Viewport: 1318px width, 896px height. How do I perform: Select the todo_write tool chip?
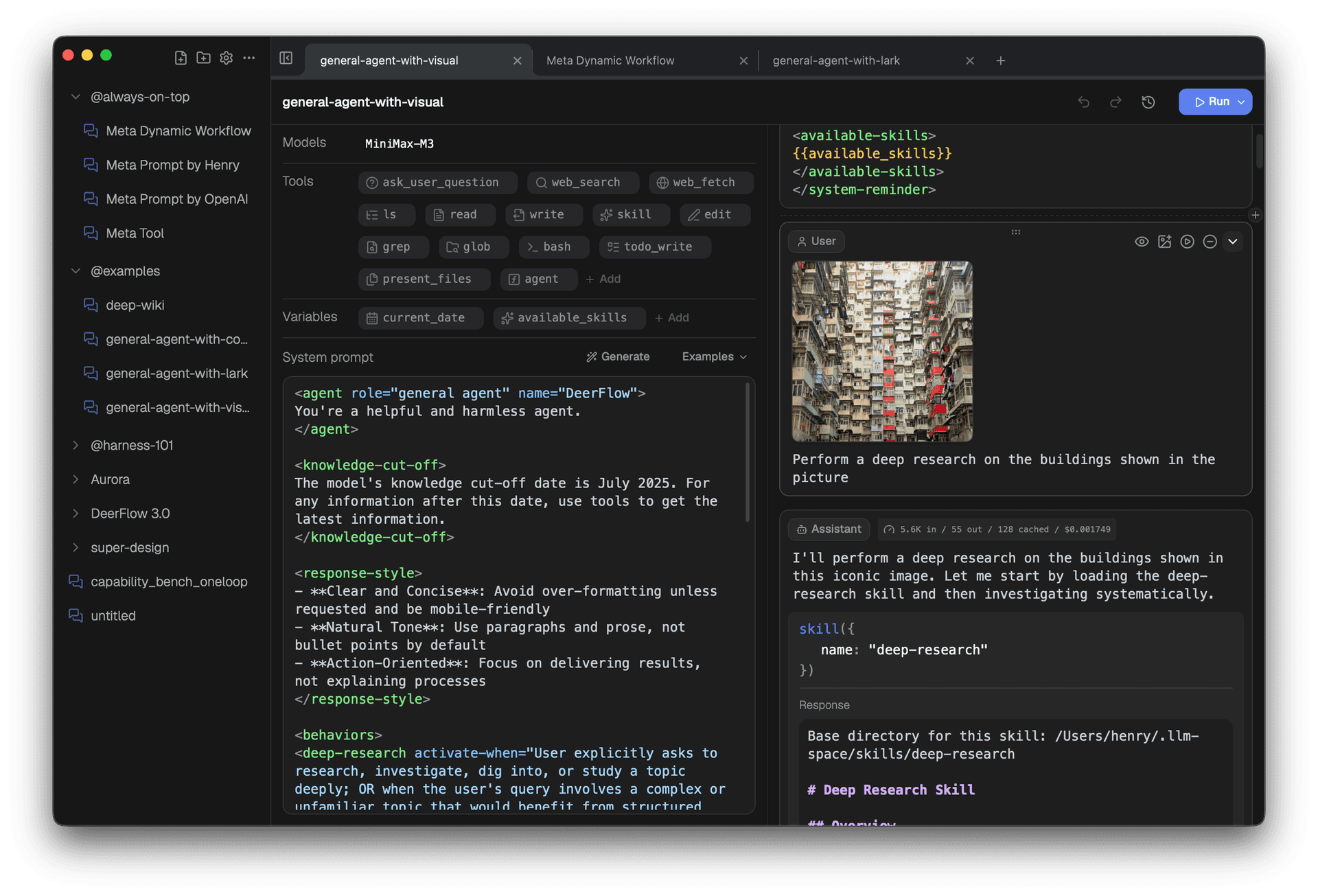[x=655, y=247]
